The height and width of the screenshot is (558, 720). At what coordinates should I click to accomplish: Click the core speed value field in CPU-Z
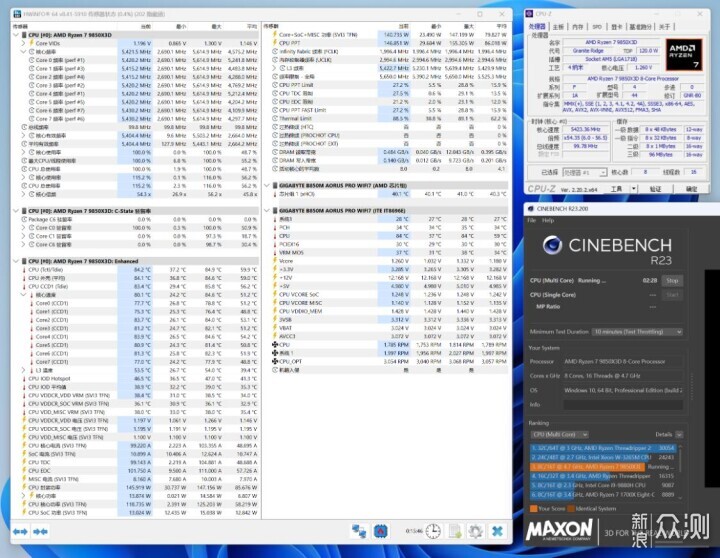585,130
